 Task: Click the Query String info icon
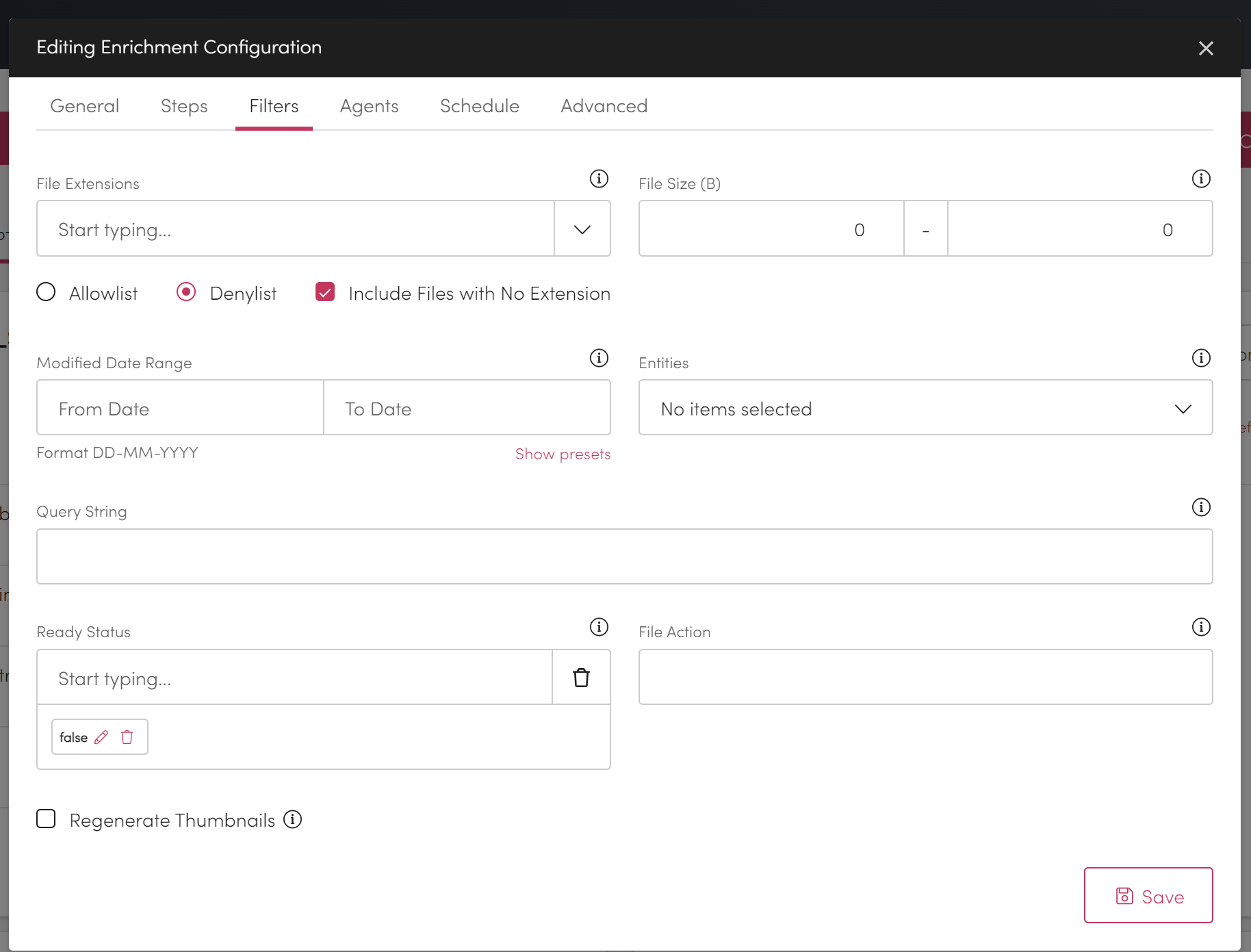[x=1201, y=507]
